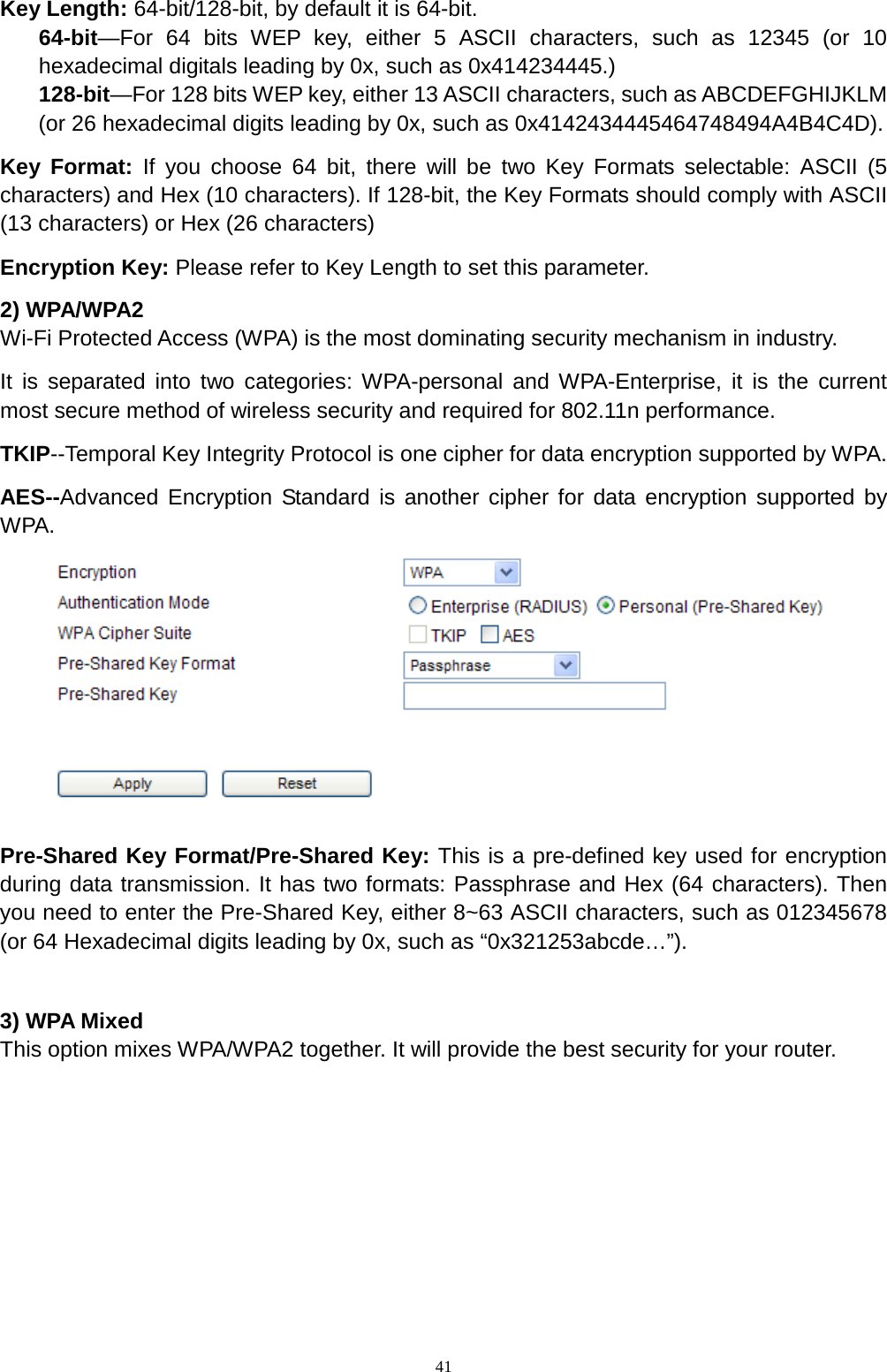Open the Encryption dropdown showing WPA

tap(461, 572)
